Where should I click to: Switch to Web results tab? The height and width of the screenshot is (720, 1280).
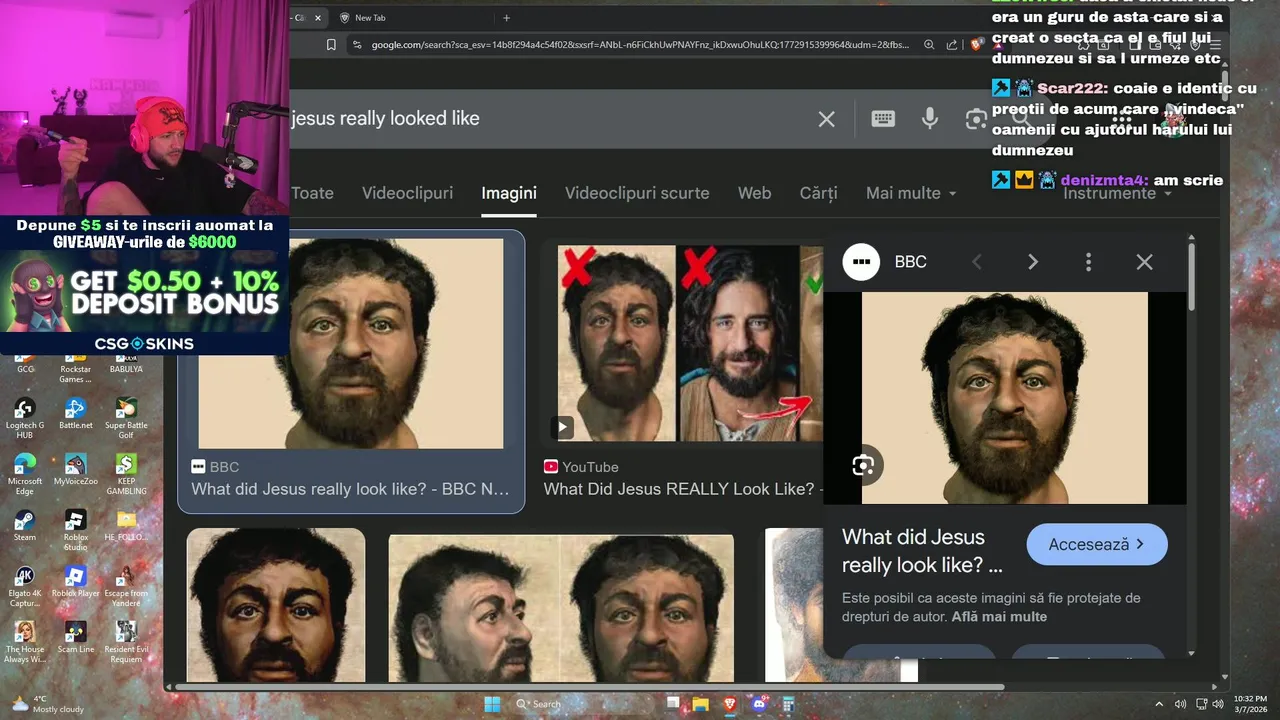754,193
